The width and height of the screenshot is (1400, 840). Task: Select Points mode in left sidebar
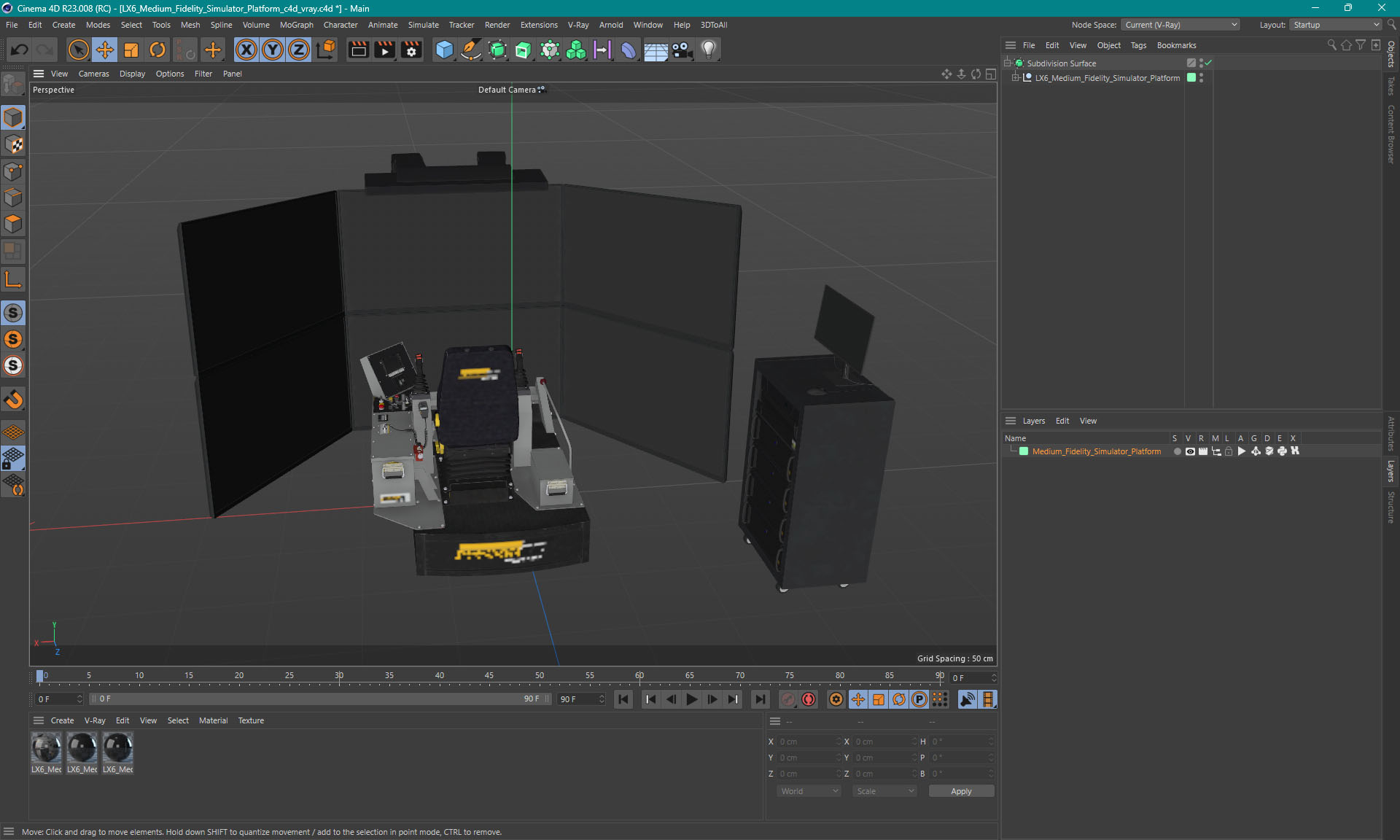13,171
